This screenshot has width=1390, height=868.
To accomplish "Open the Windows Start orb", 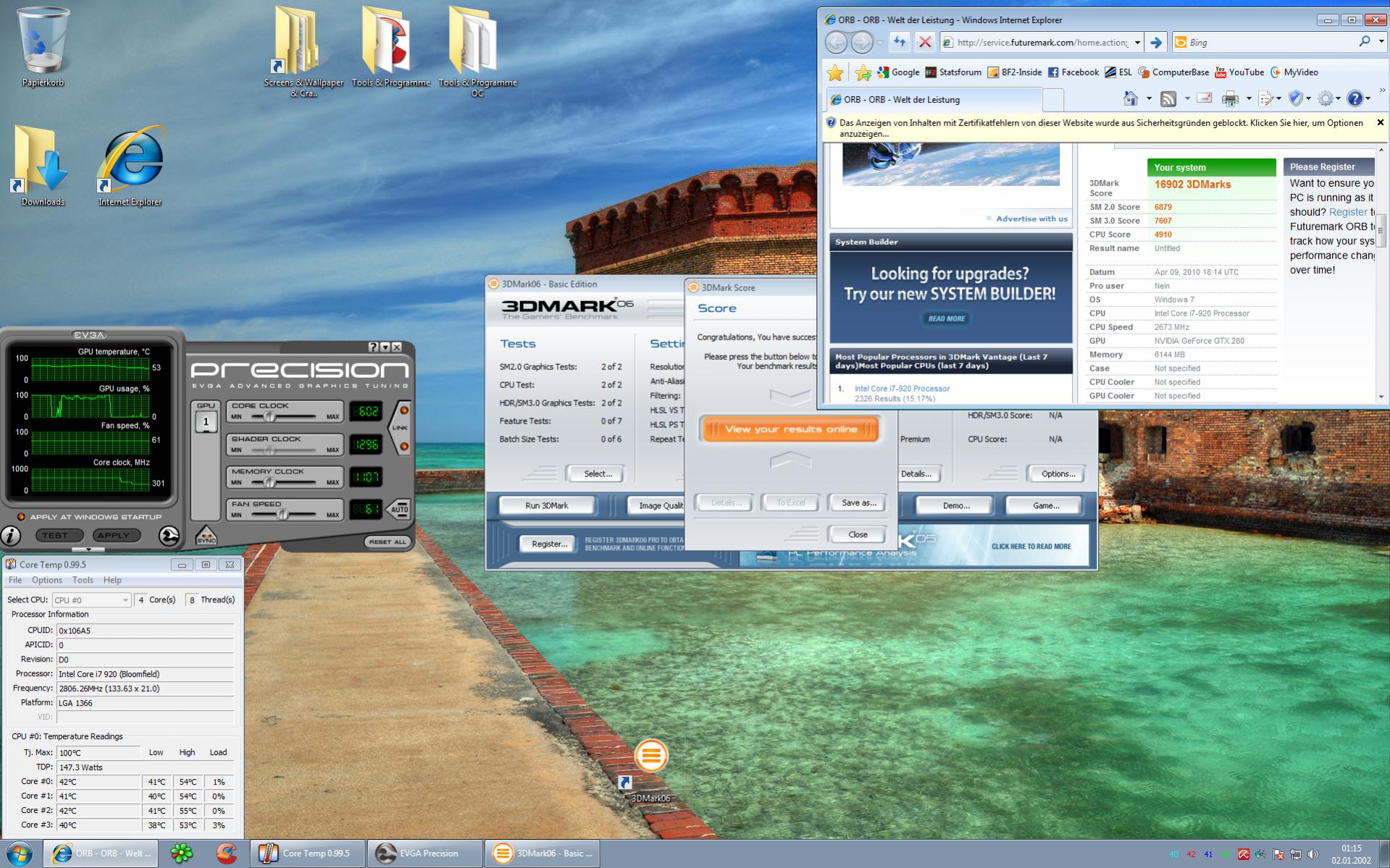I will coord(20,854).
